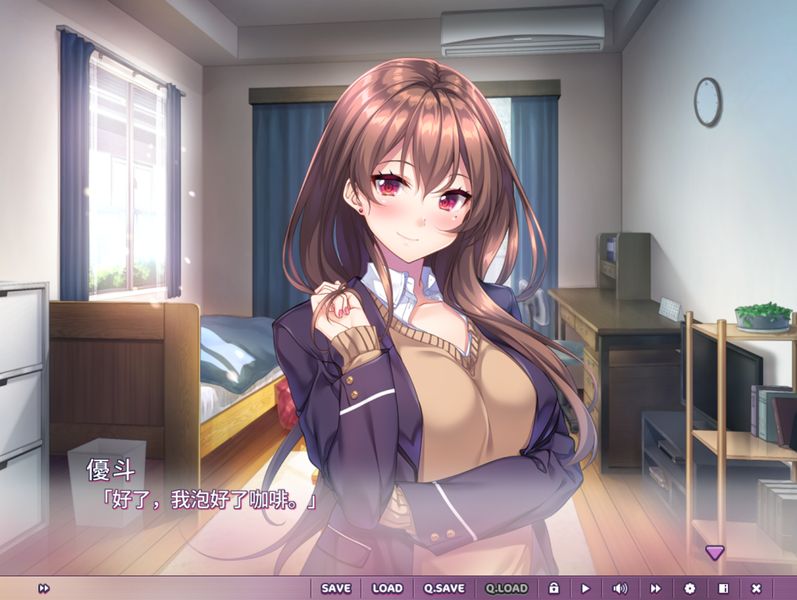Hide the interface with the X icon

point(756,588)
